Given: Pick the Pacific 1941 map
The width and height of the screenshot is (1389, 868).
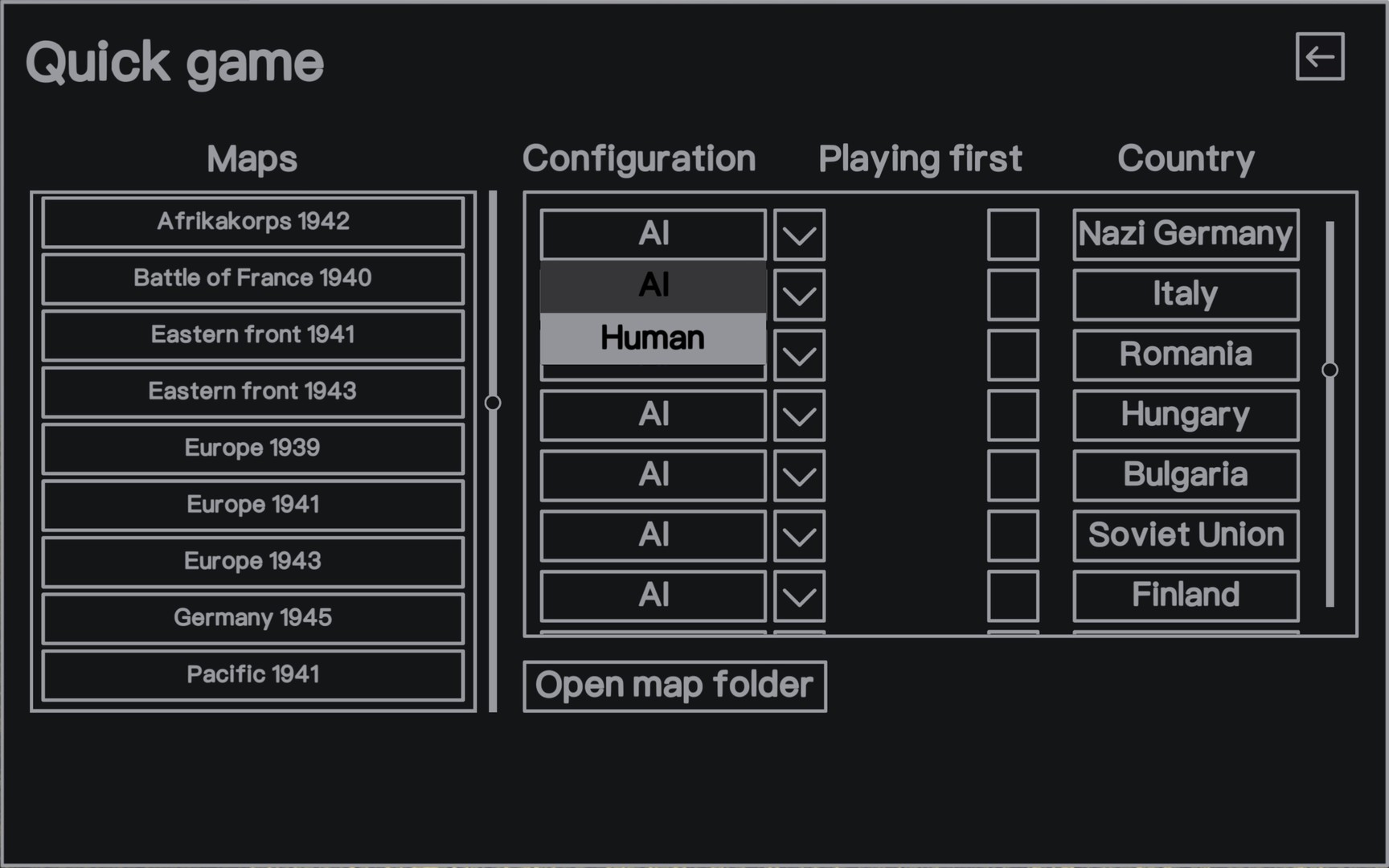Looking at the screenshot, I should (252, 675).
